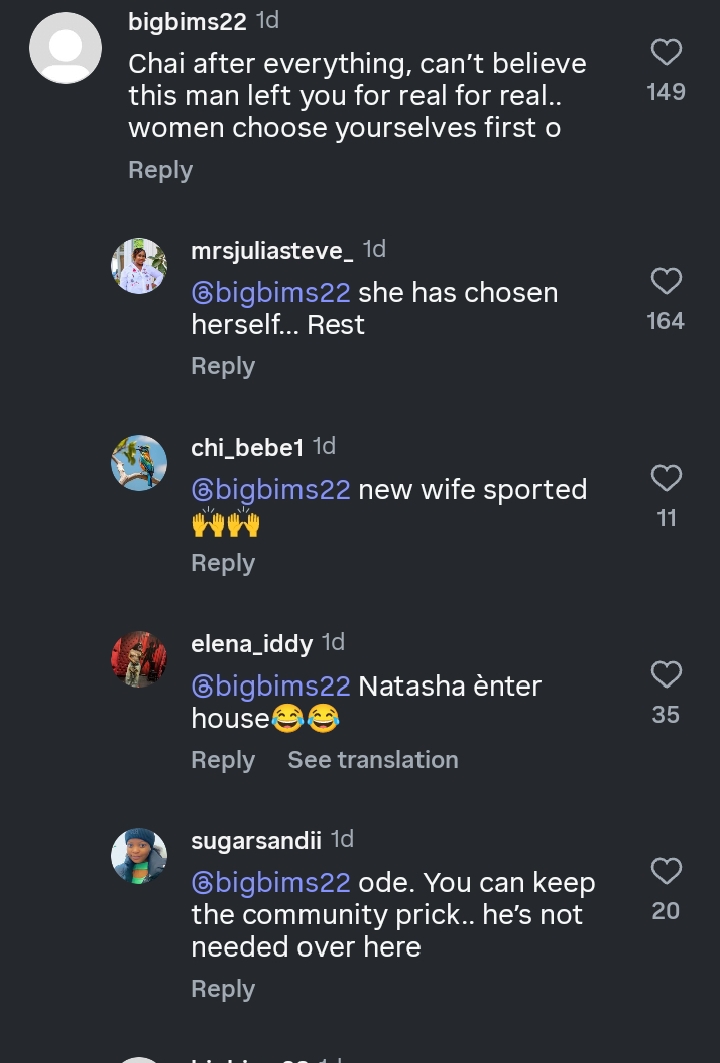Like chi_bebe1's reply with the heart

click(666, 478)
